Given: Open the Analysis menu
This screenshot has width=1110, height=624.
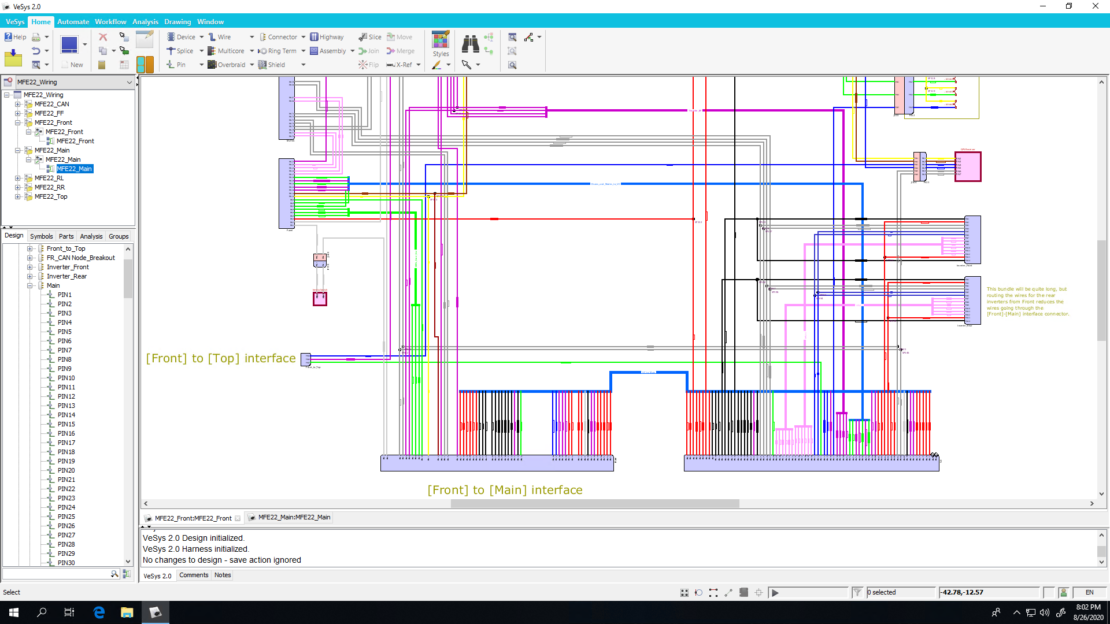Looking at the screenshot, I should (x=145, y=22).
